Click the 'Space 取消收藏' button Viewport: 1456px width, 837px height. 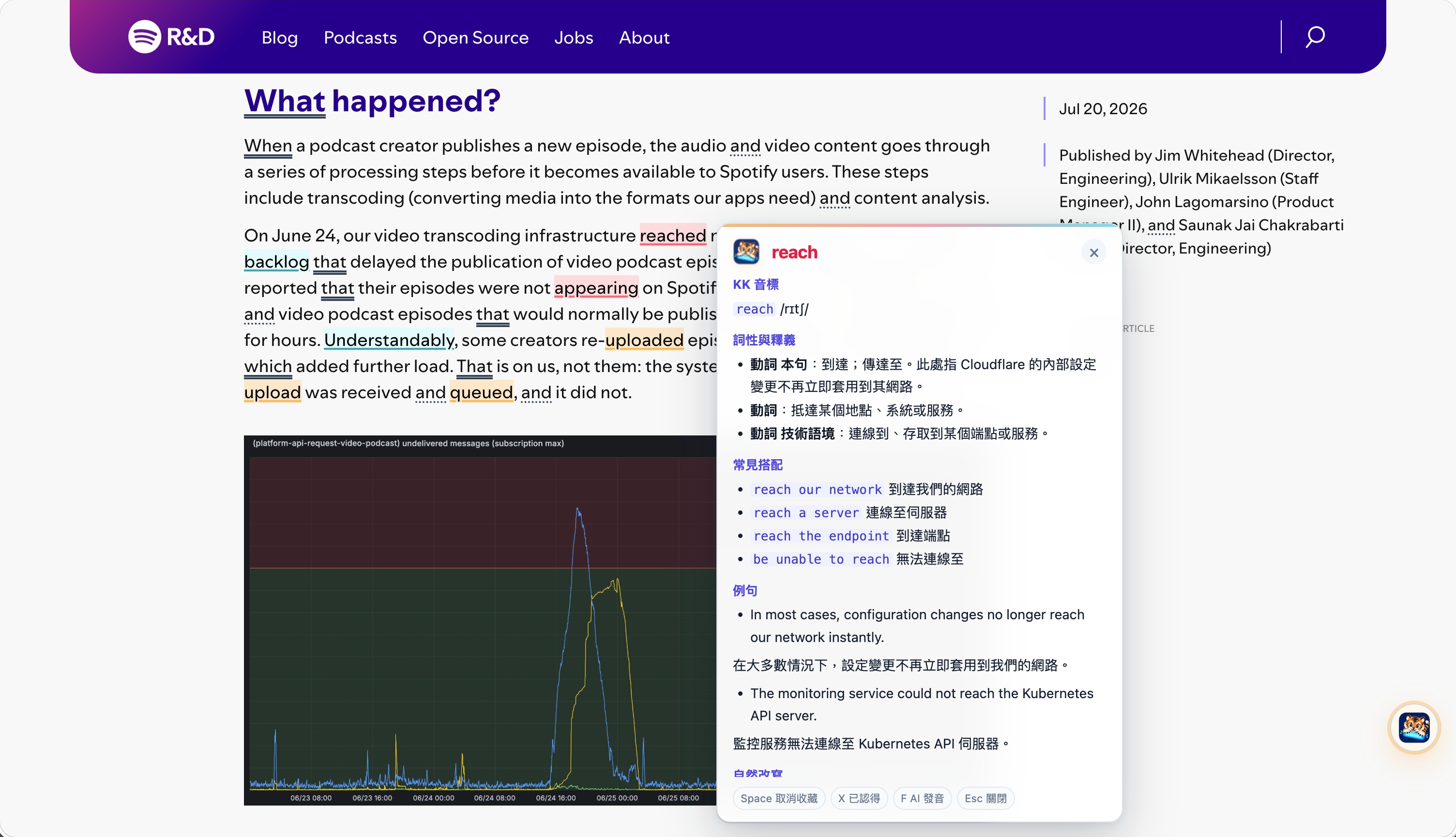point(779,798)
